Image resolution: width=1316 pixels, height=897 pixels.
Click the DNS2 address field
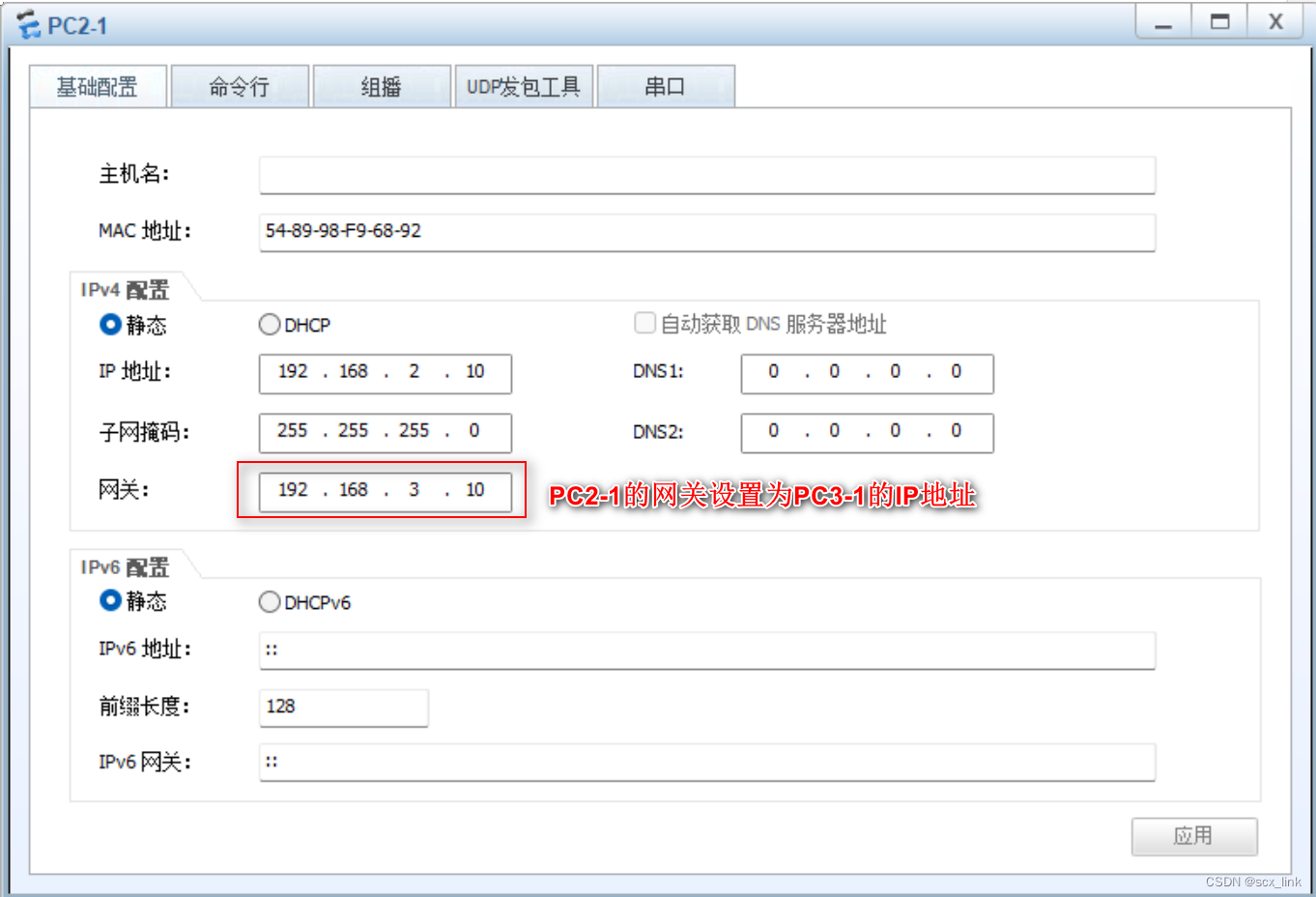pos(867,432)
